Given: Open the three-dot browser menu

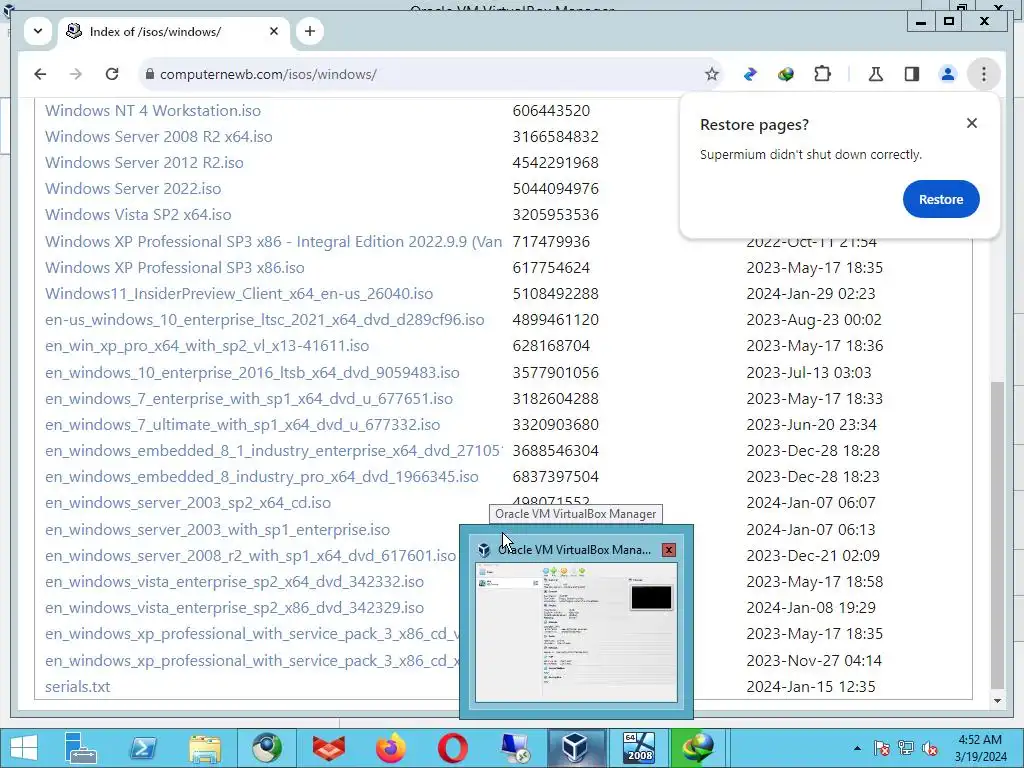Looking at the screenshot, I should click(x=984, y=74).
